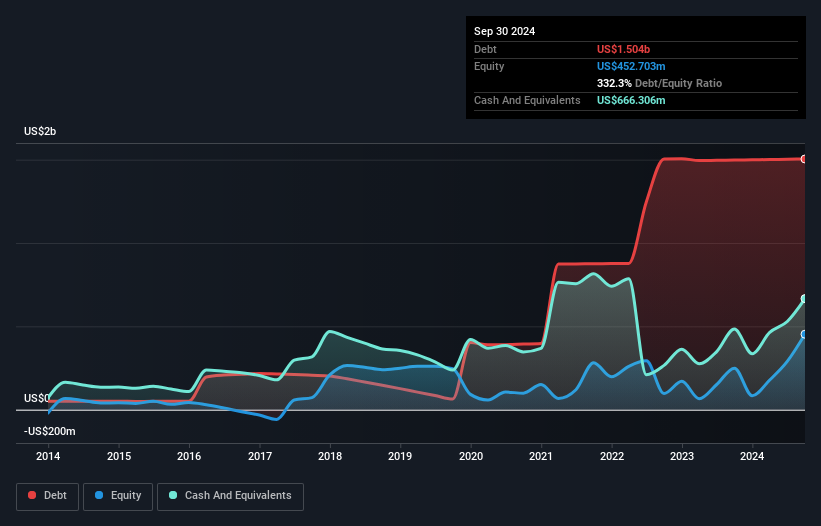Click the US$452.703m equity value

[631, 66]
